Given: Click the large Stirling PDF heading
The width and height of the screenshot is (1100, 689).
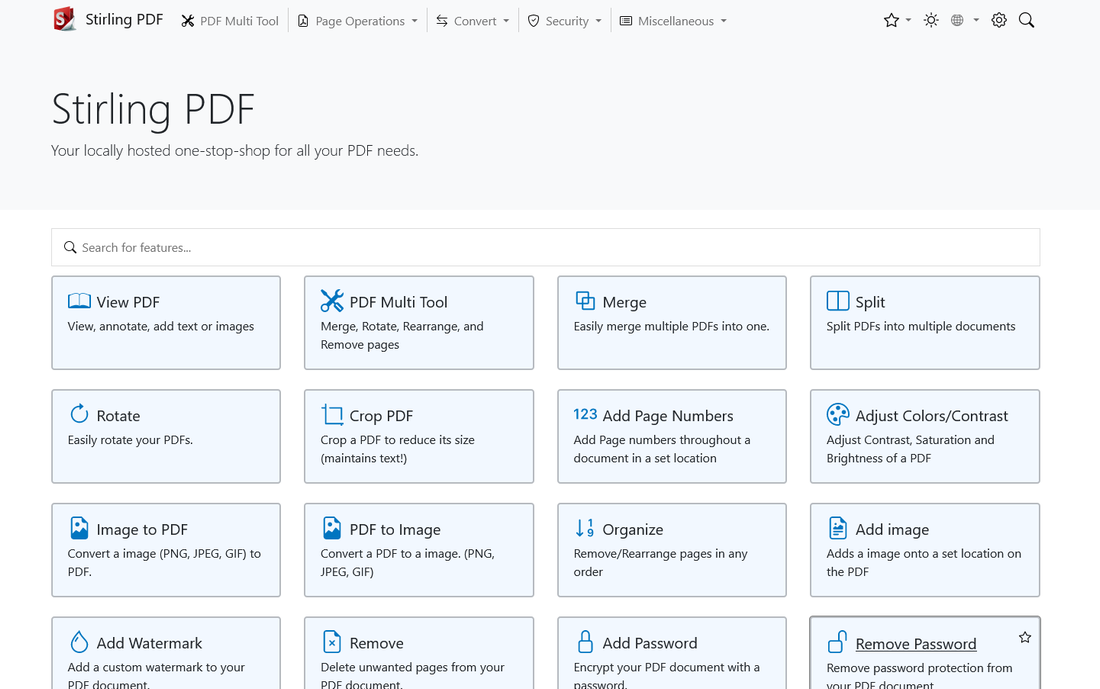Looking at the screenshot, I should click(x=153, y=109).
